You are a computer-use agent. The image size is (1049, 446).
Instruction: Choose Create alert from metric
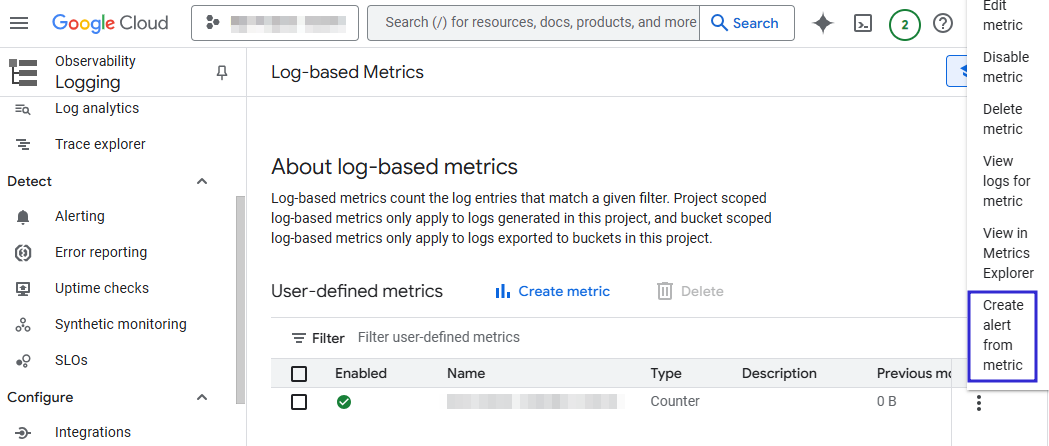[1002, 335]
